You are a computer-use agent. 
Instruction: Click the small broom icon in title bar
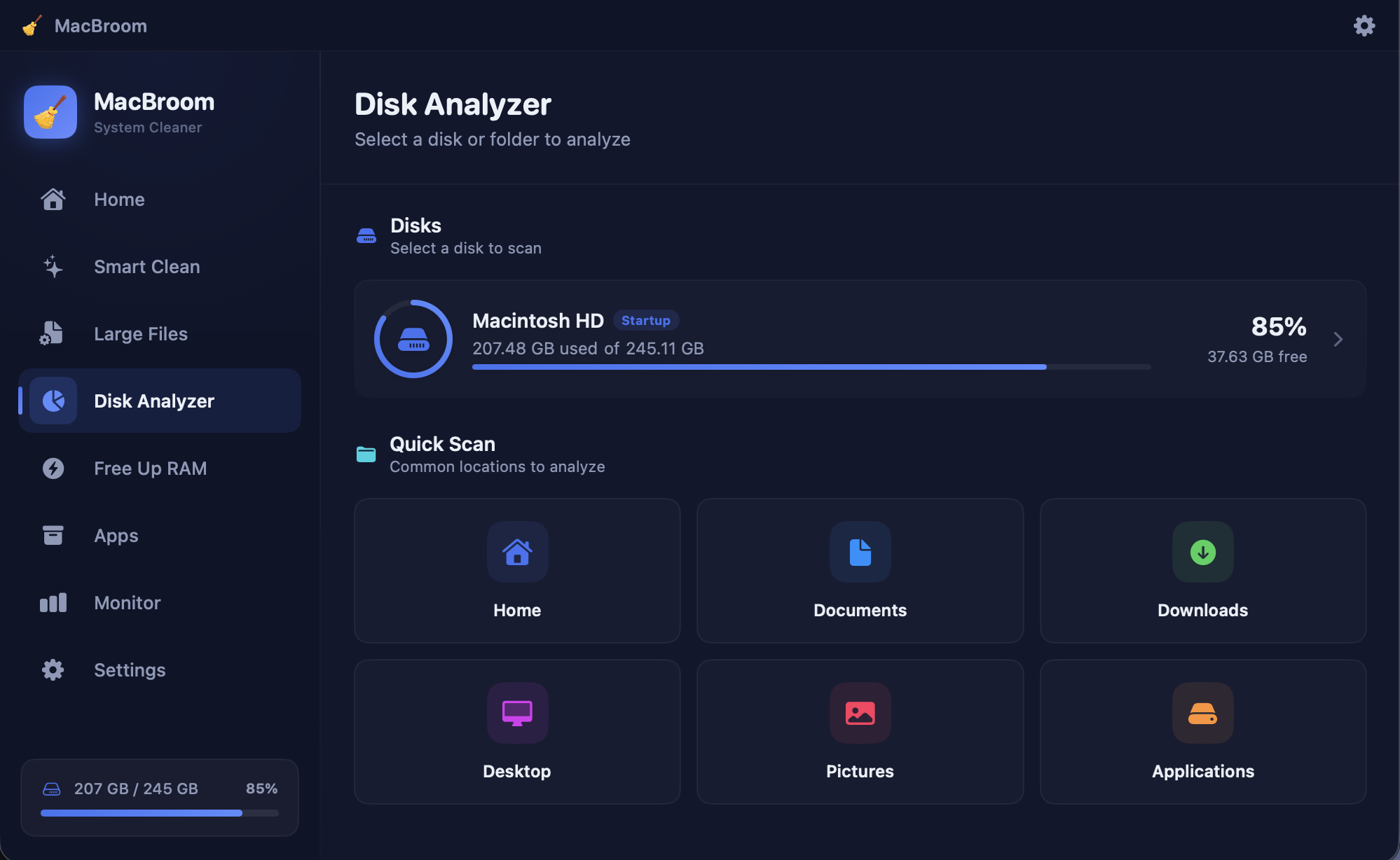(32, 26)
